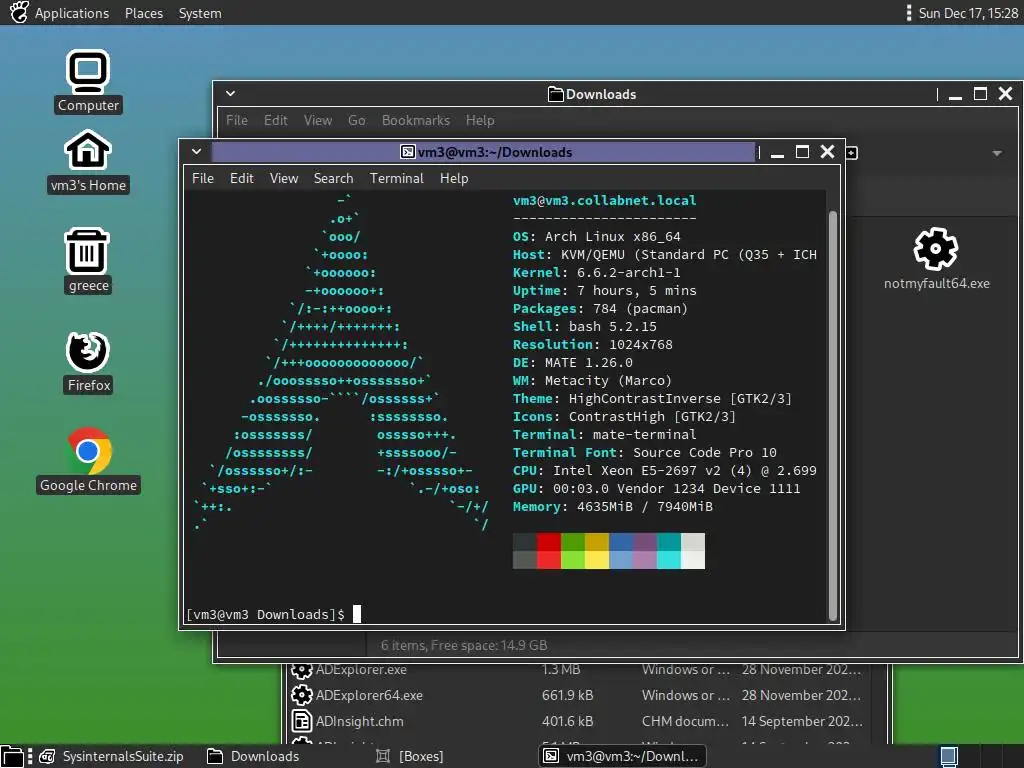Click workspace switcher at bottom right
1024x768 pixels.
[949, 756]
